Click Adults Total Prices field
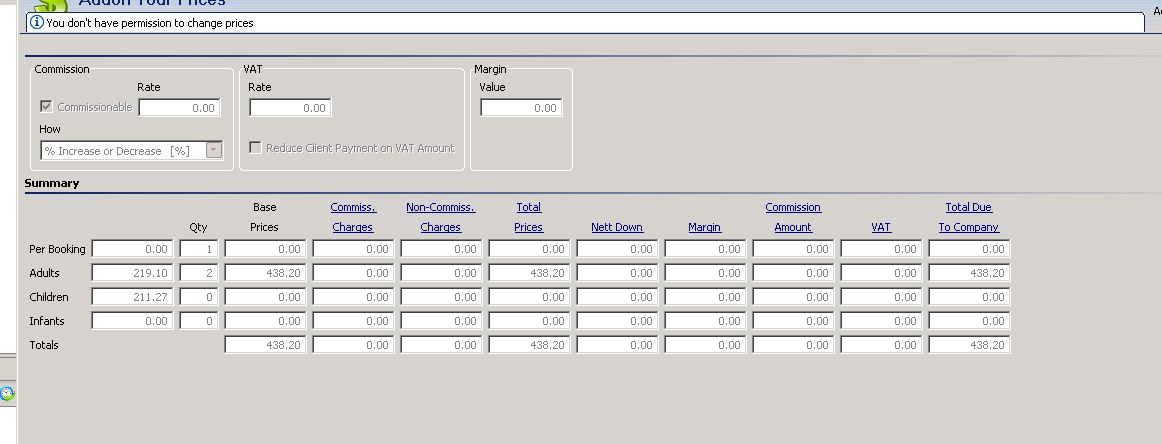The height and width of the screenshot is (444, 1162). point(529,273)
